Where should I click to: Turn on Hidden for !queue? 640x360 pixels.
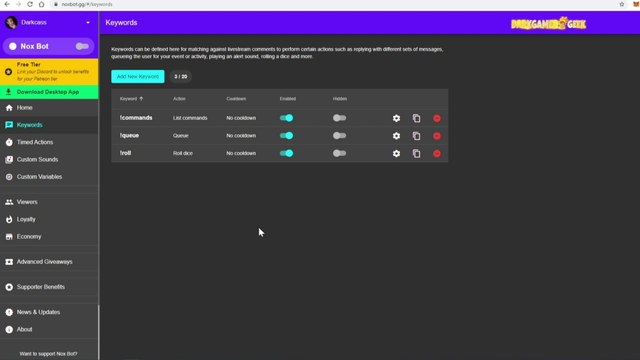coord(340,136)
